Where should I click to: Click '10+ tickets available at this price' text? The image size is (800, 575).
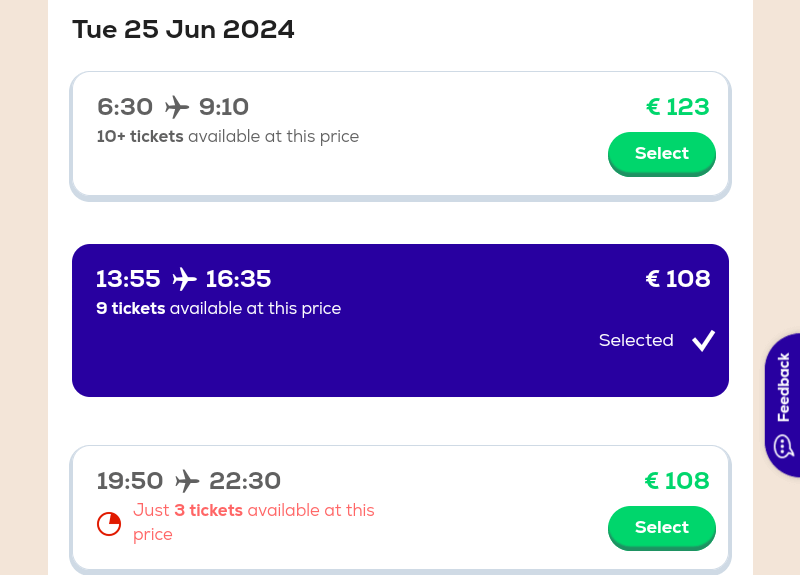click(x=228, y=137)
